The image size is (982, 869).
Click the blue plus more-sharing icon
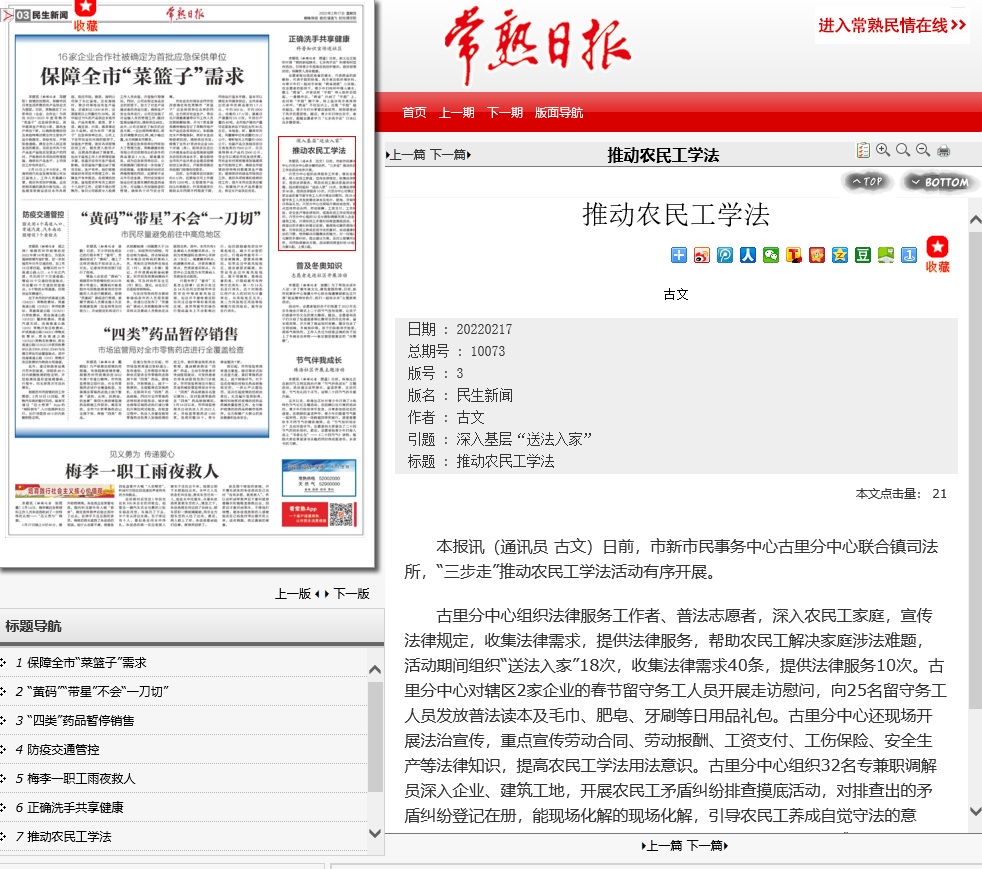(x=679, y=255)
